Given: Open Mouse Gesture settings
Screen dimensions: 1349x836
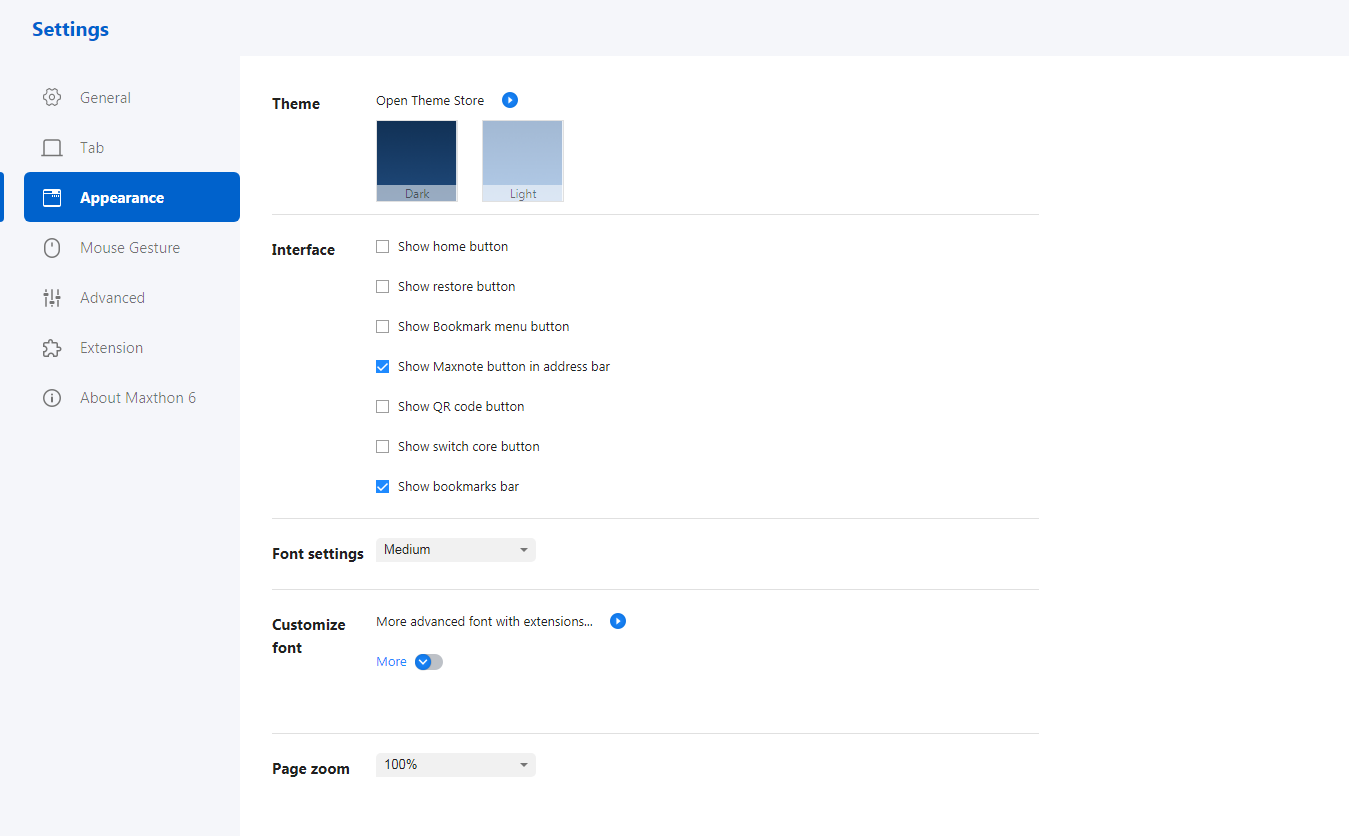Looking at the screenshot, I should 132,248.
